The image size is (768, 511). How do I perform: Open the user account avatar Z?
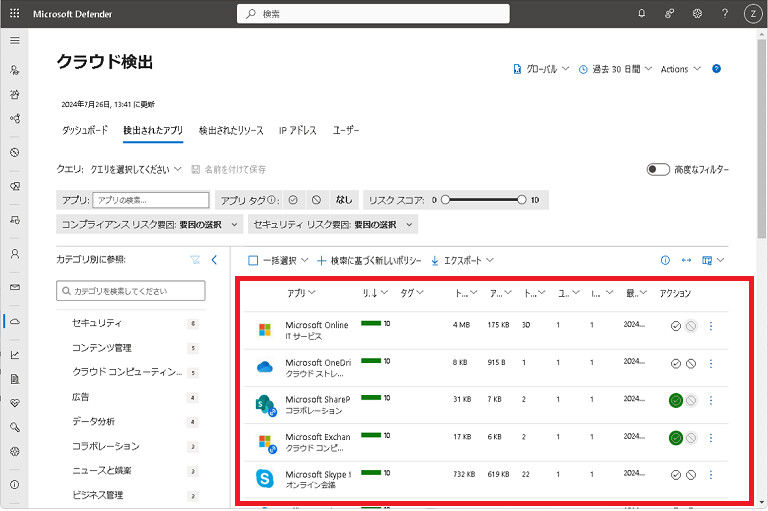pos(753,14)
